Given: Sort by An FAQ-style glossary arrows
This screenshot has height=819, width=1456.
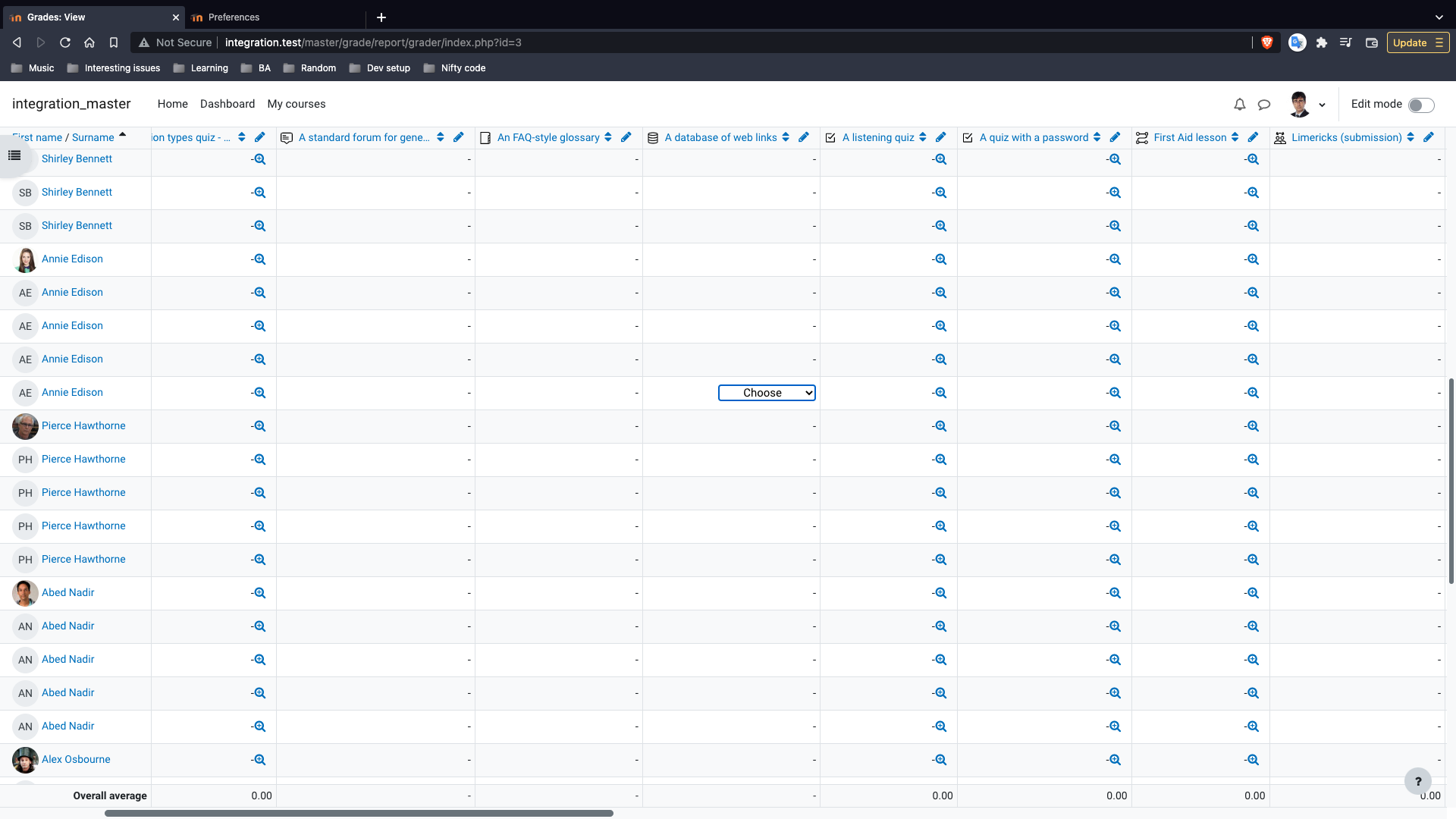Looking at the screenshot, I should tap(608, 137).
